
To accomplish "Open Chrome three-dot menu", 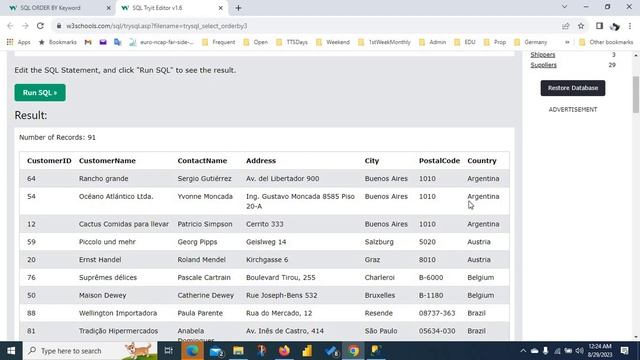I will (x=630, y=26).
